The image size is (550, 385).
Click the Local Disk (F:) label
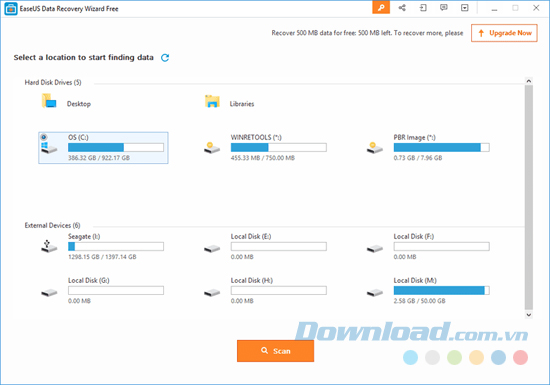(x=414, y=237)
